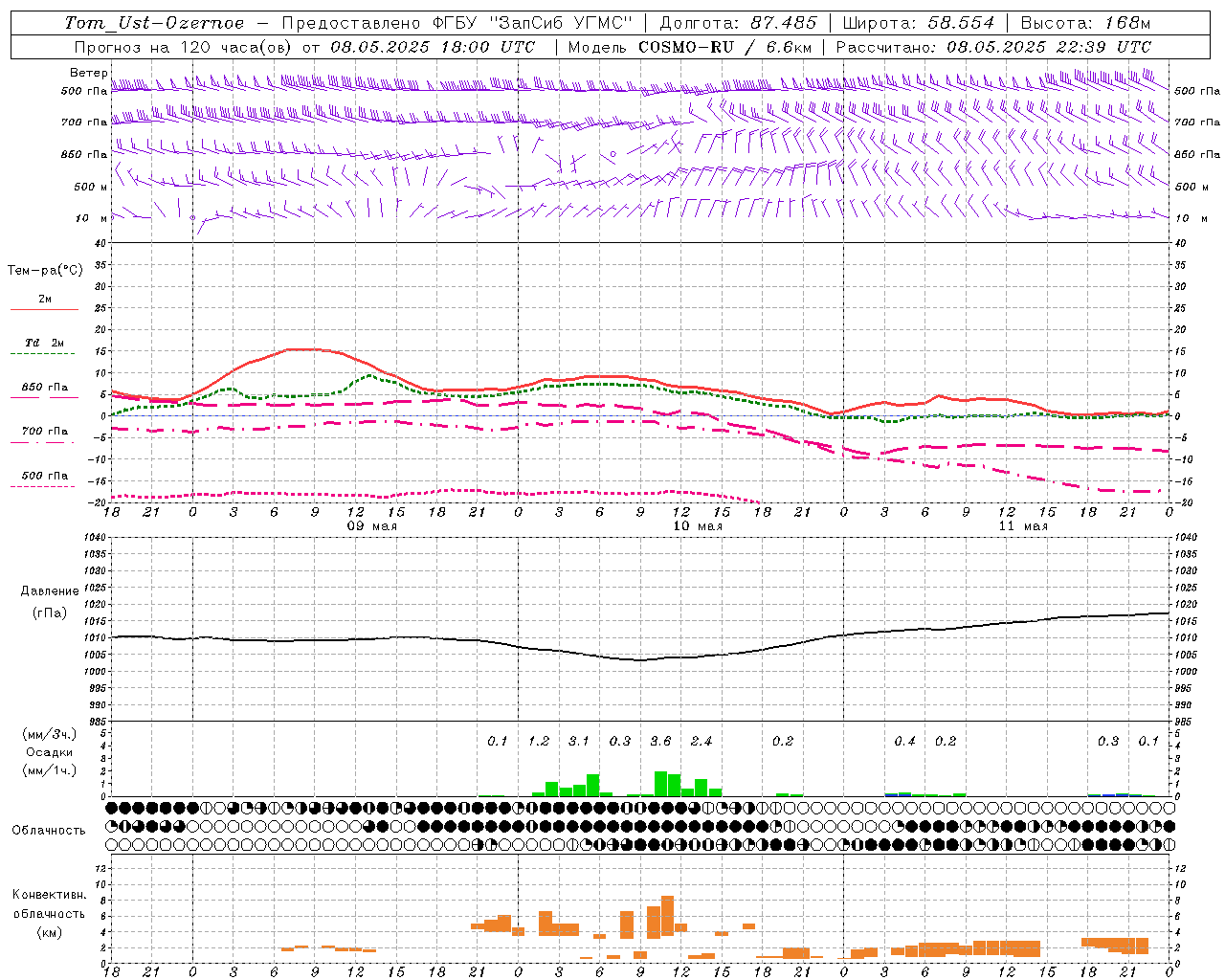Click the 0.4 precipitation total value
This screenshot has width=1225, height=980.
pos(904,742)
